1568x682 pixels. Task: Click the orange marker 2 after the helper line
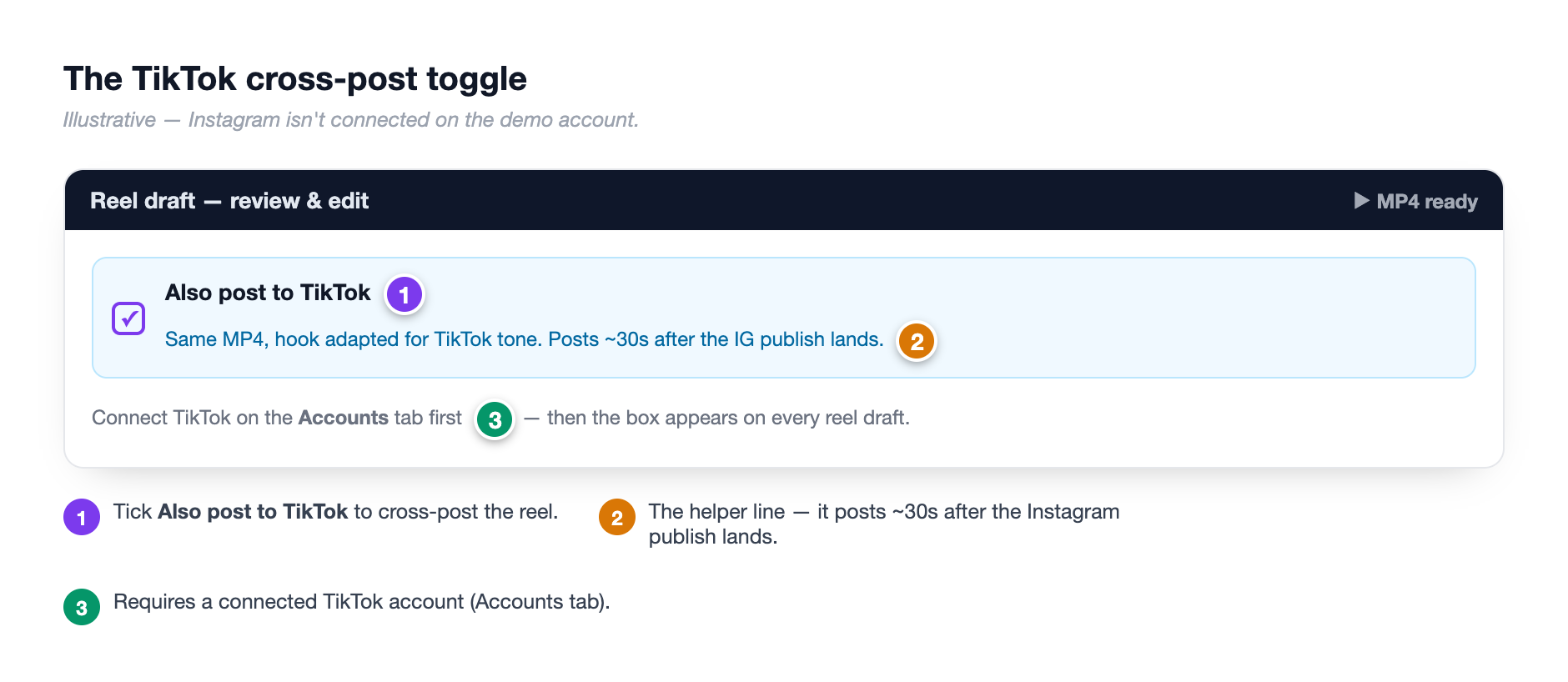point(917,341)
